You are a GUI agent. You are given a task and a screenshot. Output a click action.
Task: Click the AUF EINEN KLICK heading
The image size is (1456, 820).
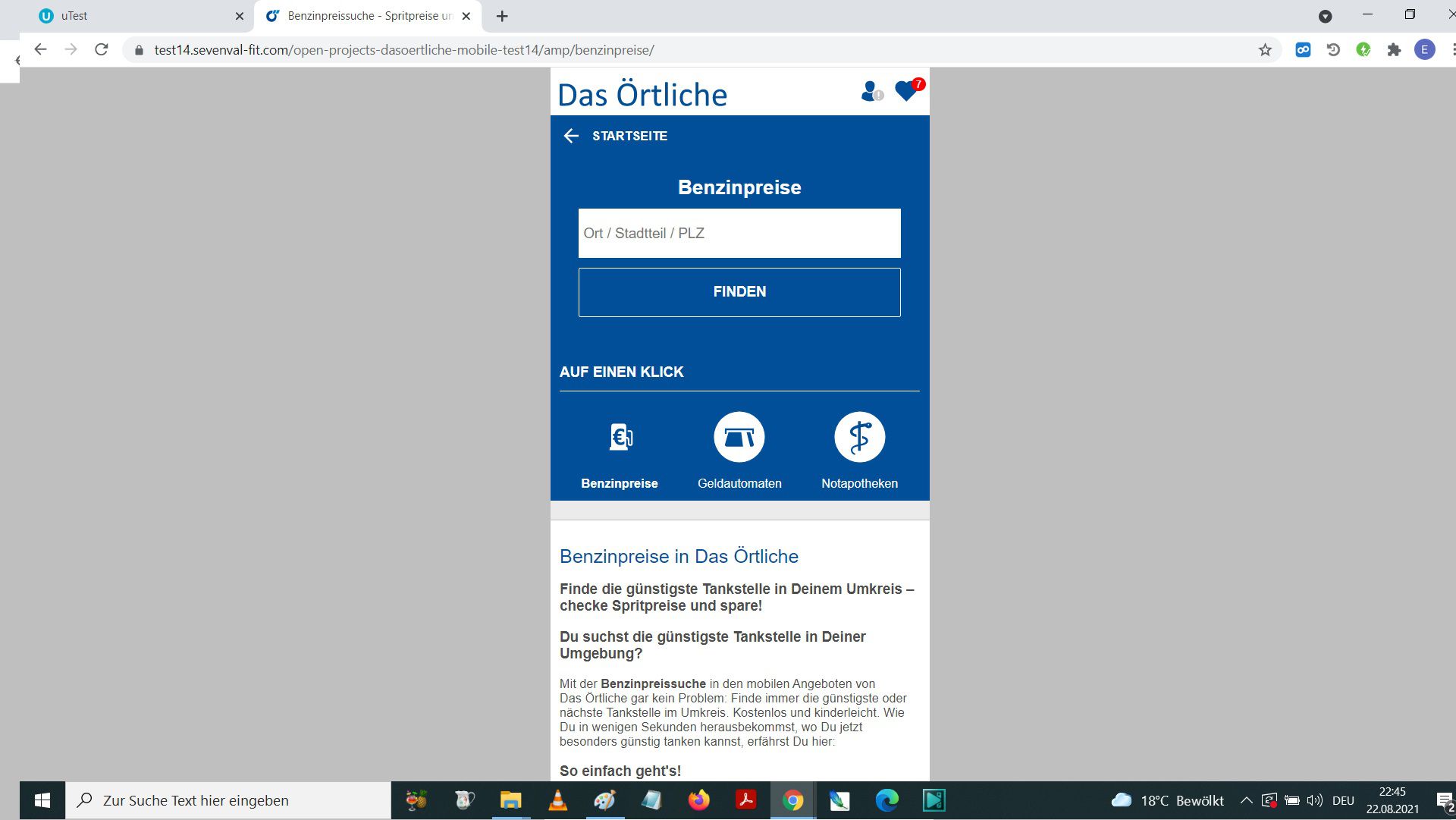[x=622, y=372]
